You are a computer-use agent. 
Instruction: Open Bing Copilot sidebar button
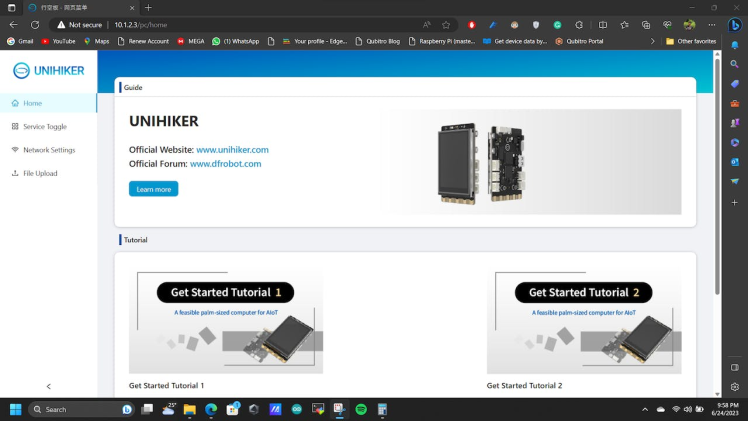pyautogui.click(x=735, y=25)
